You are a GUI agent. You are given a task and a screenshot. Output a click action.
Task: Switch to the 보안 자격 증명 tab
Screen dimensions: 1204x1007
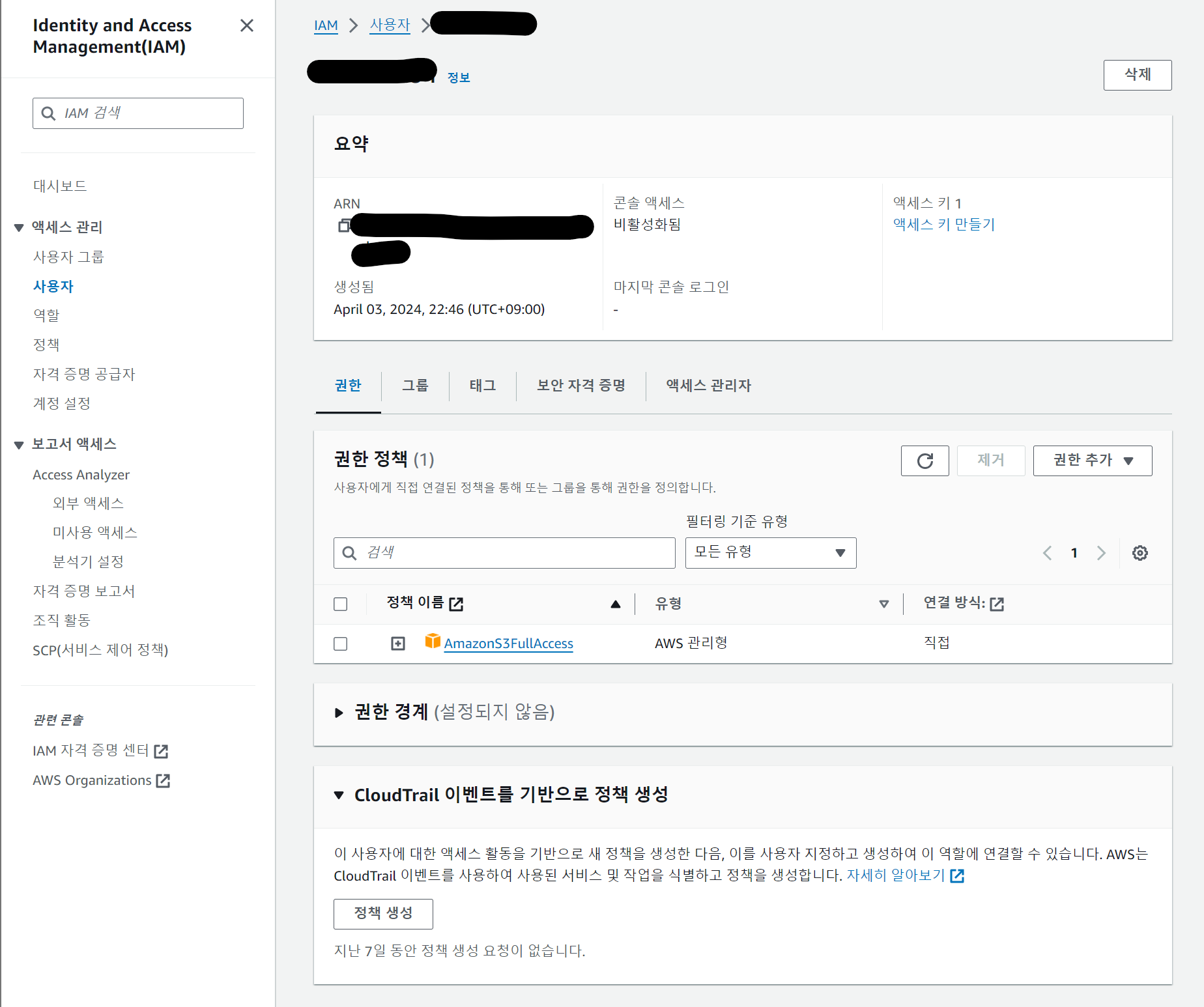tap(581, 386)
